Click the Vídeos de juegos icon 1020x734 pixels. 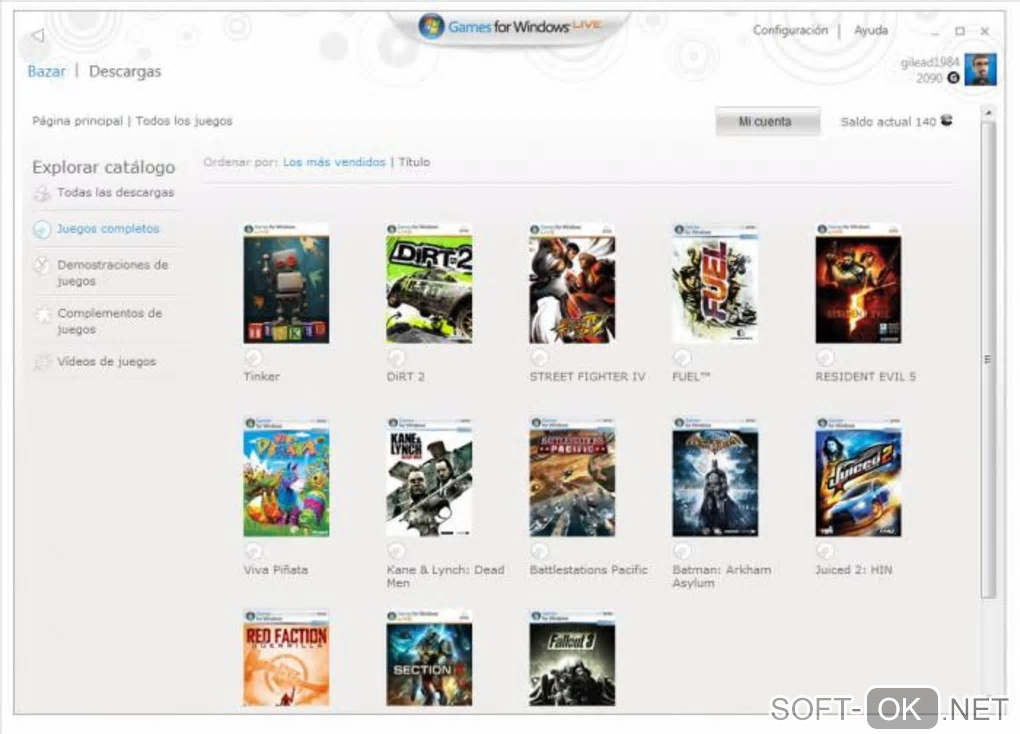42,362
